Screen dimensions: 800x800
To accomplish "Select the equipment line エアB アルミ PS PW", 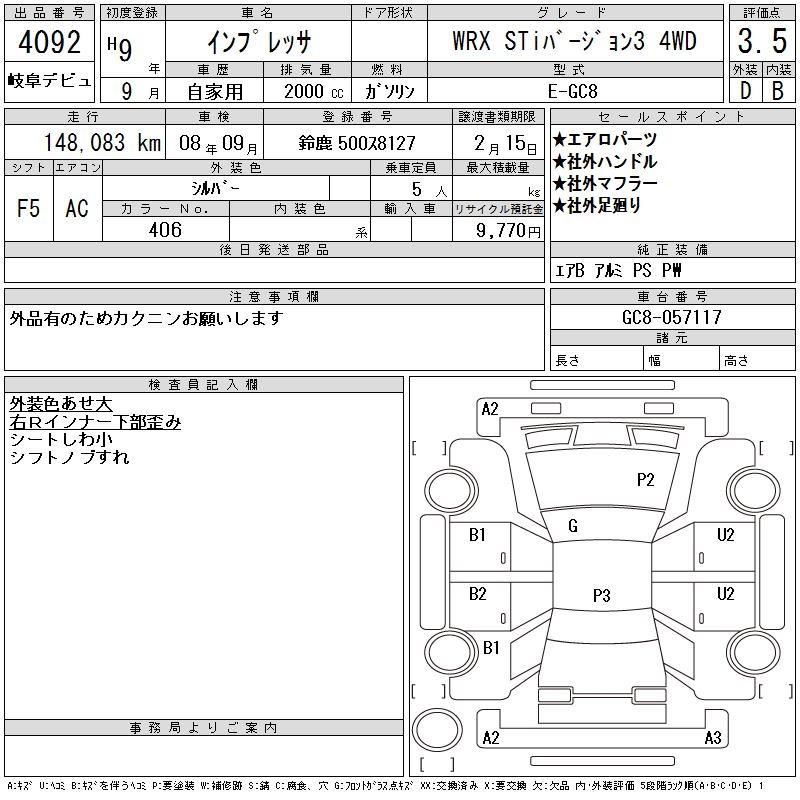I will coord(618,270).
